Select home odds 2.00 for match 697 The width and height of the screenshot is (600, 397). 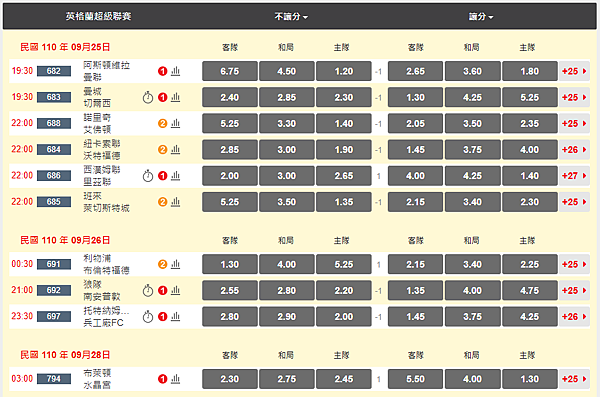344,317
